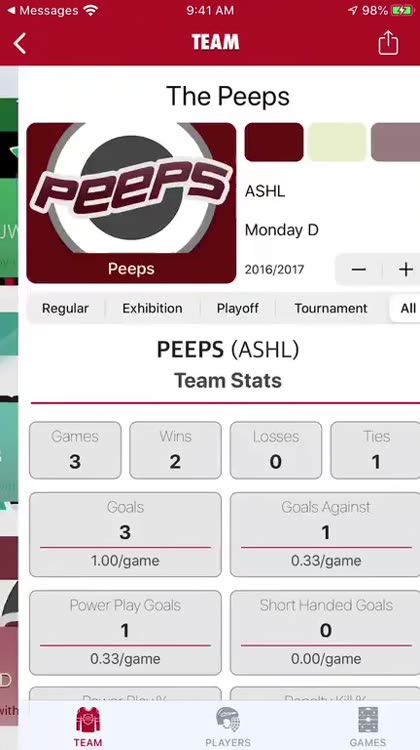The image size is (420, 750).
Task: Tap the Power Play Goals card
Action: pyautogui.click(x=125, y=632)
